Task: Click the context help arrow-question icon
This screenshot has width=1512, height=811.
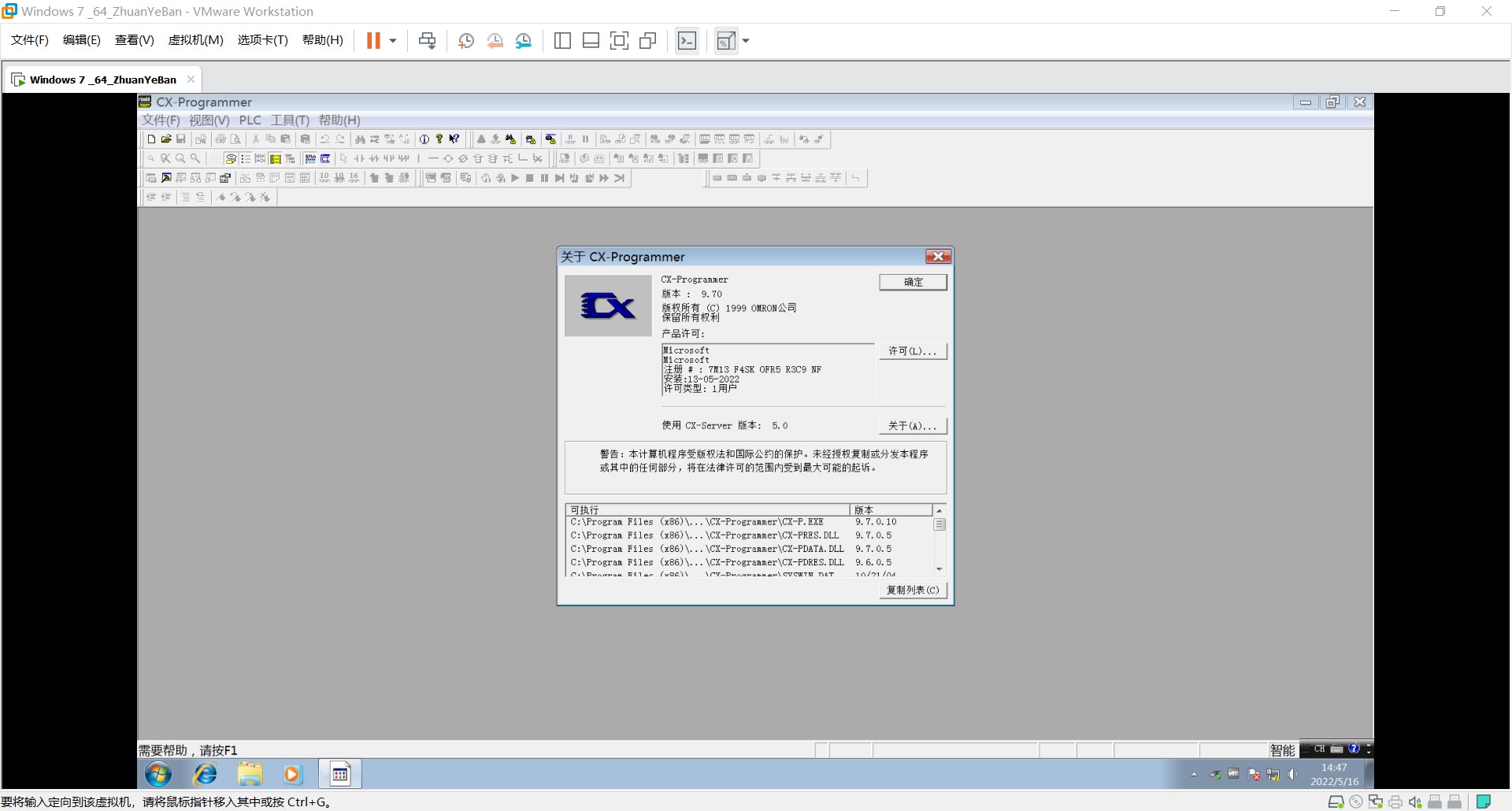Action: [454, 139]
